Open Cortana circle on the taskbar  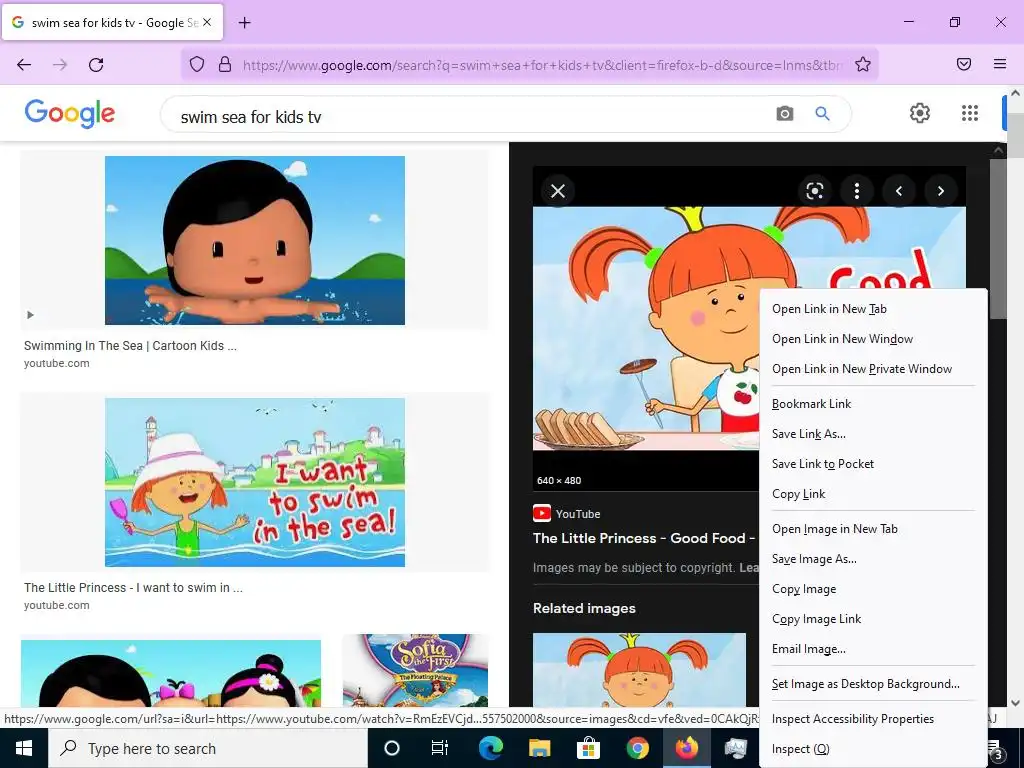coord(391,748)
